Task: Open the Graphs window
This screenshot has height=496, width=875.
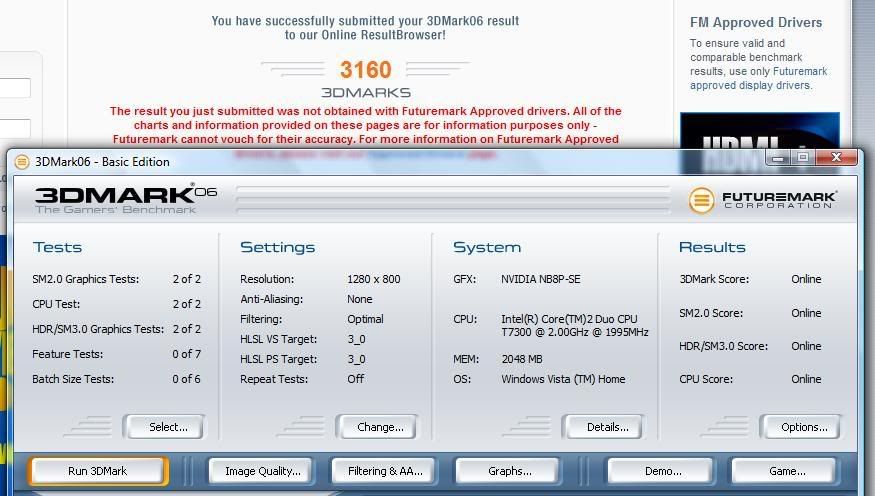Action: 509,471
